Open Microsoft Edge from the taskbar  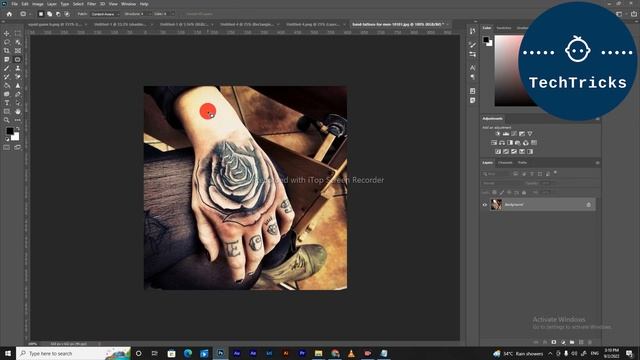[x=188, y=353]
